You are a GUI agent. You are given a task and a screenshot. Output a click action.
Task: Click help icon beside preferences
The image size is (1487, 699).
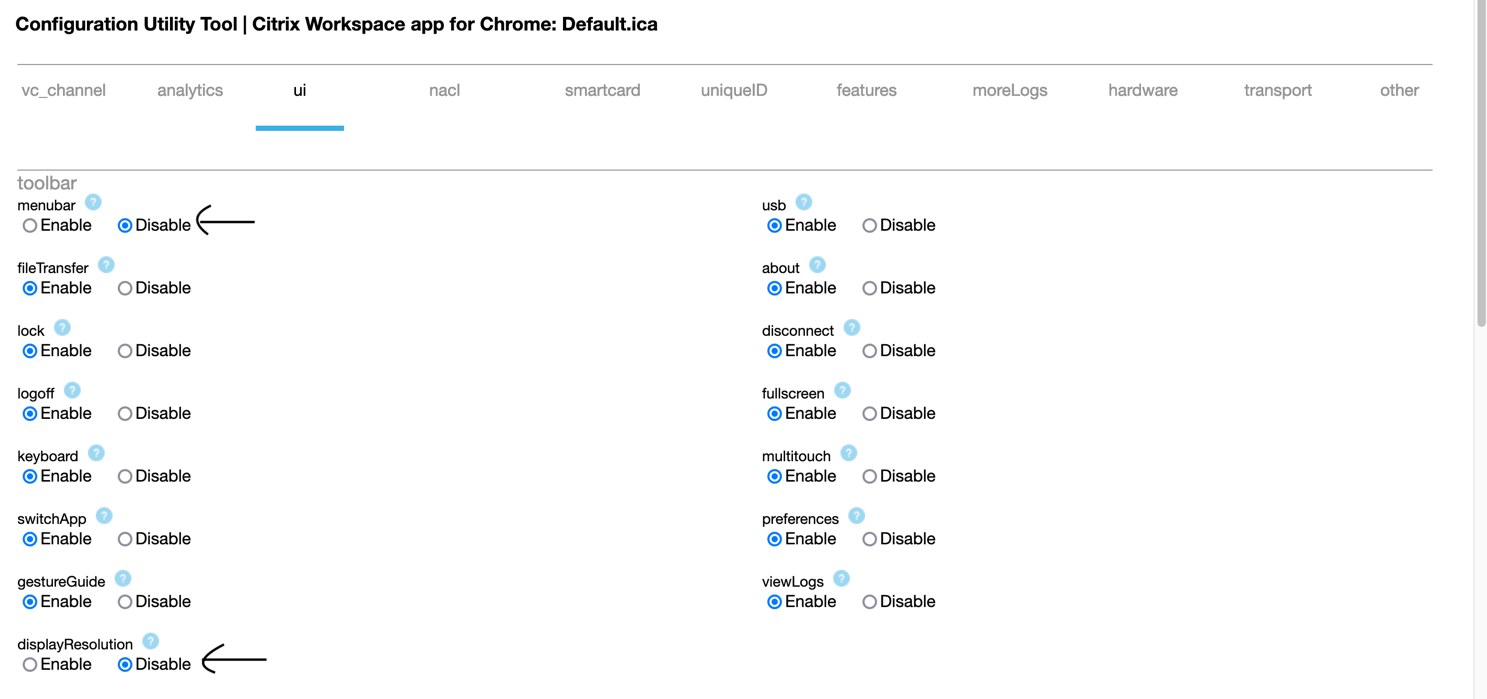coord(856,516)
